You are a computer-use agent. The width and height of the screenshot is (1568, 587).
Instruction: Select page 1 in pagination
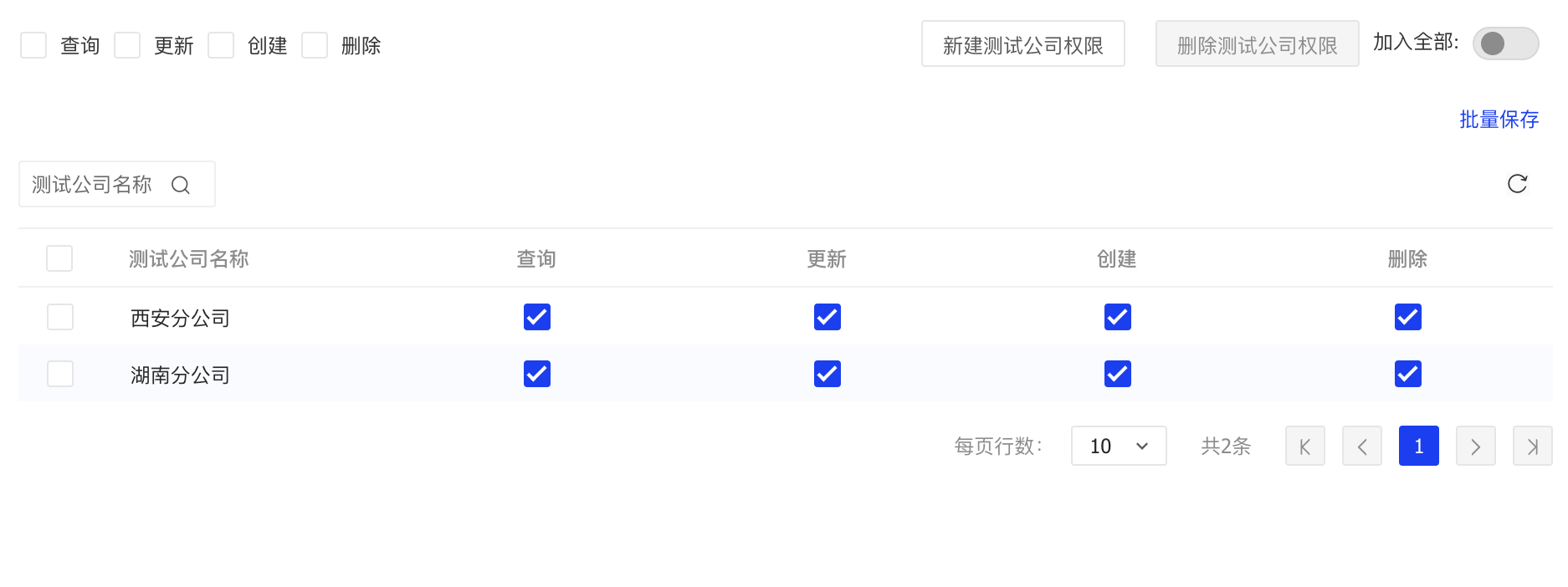[x=1419, y=446]
